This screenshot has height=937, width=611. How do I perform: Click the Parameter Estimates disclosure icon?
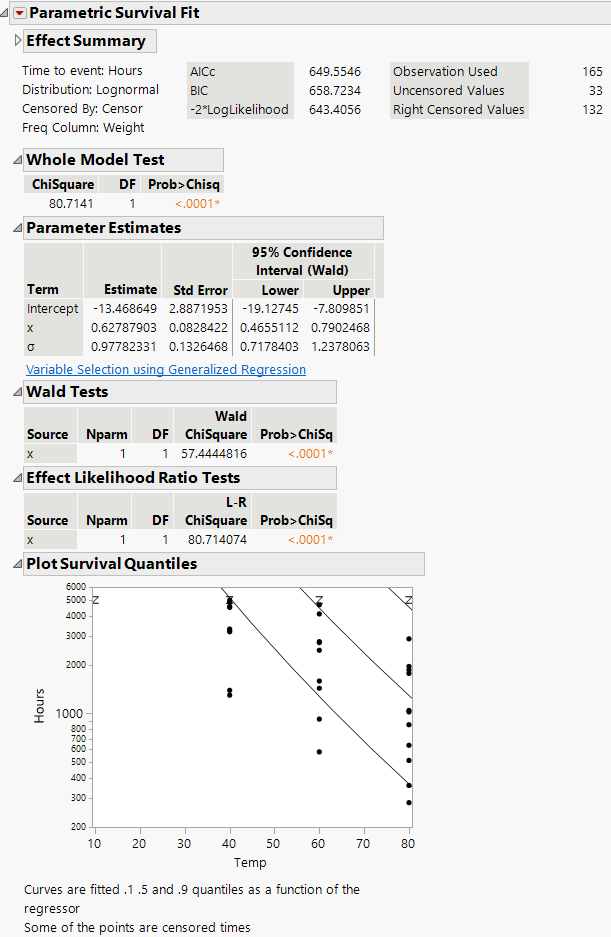pyautogui.click(x=16, y=227)
